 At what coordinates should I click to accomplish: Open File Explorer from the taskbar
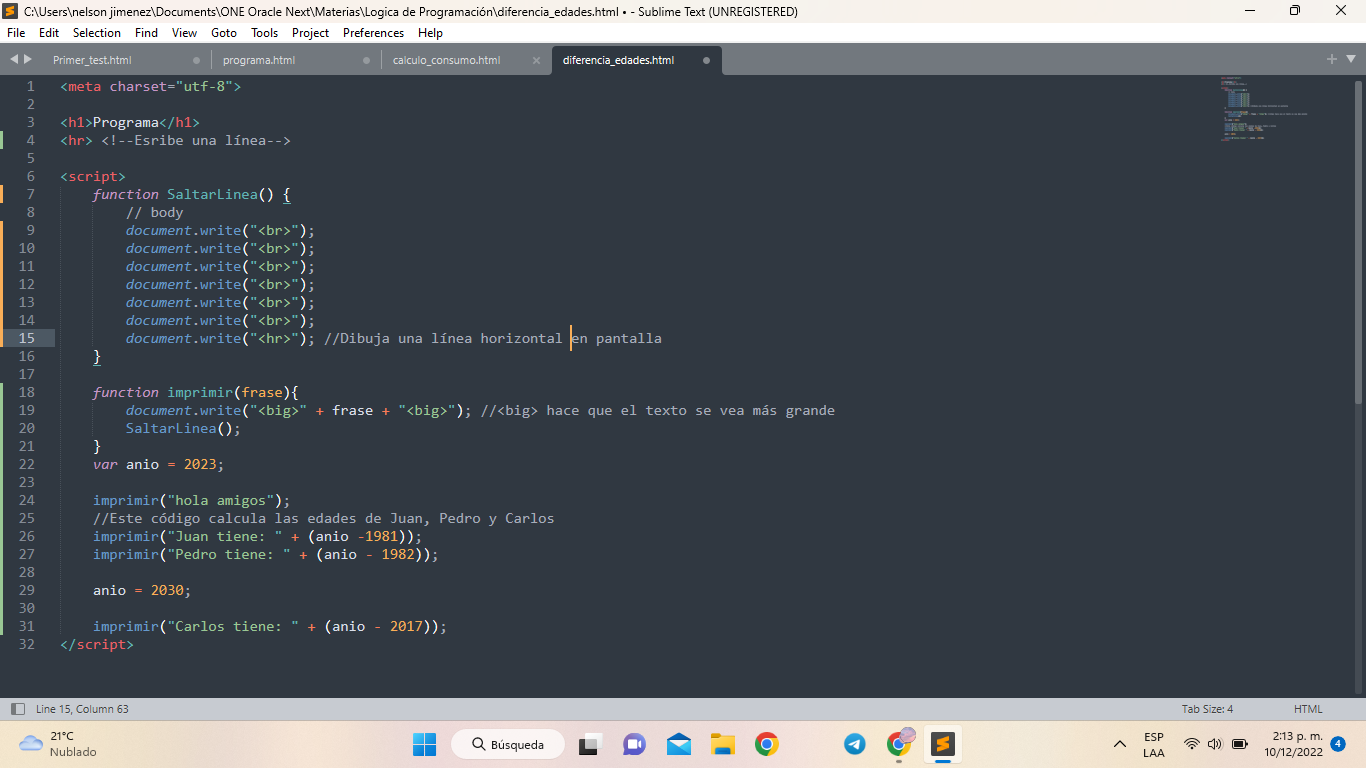point(723,744)
